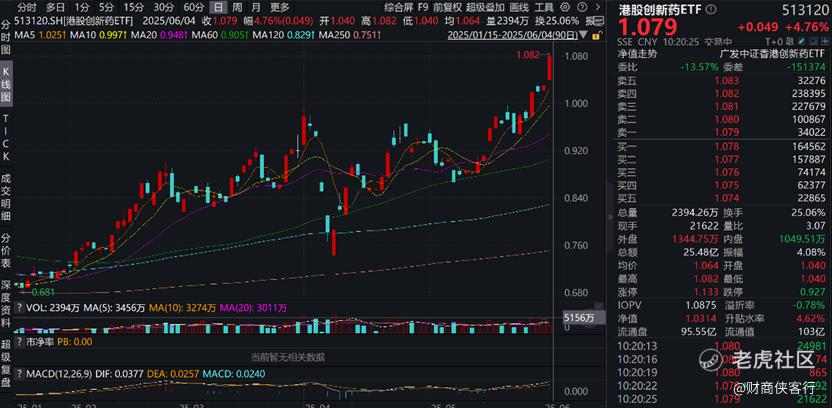Image resolution: width=832 pixels, height=408 pixels.
Task: Toggle the date range lock icon
Action: tap(596, 35)
